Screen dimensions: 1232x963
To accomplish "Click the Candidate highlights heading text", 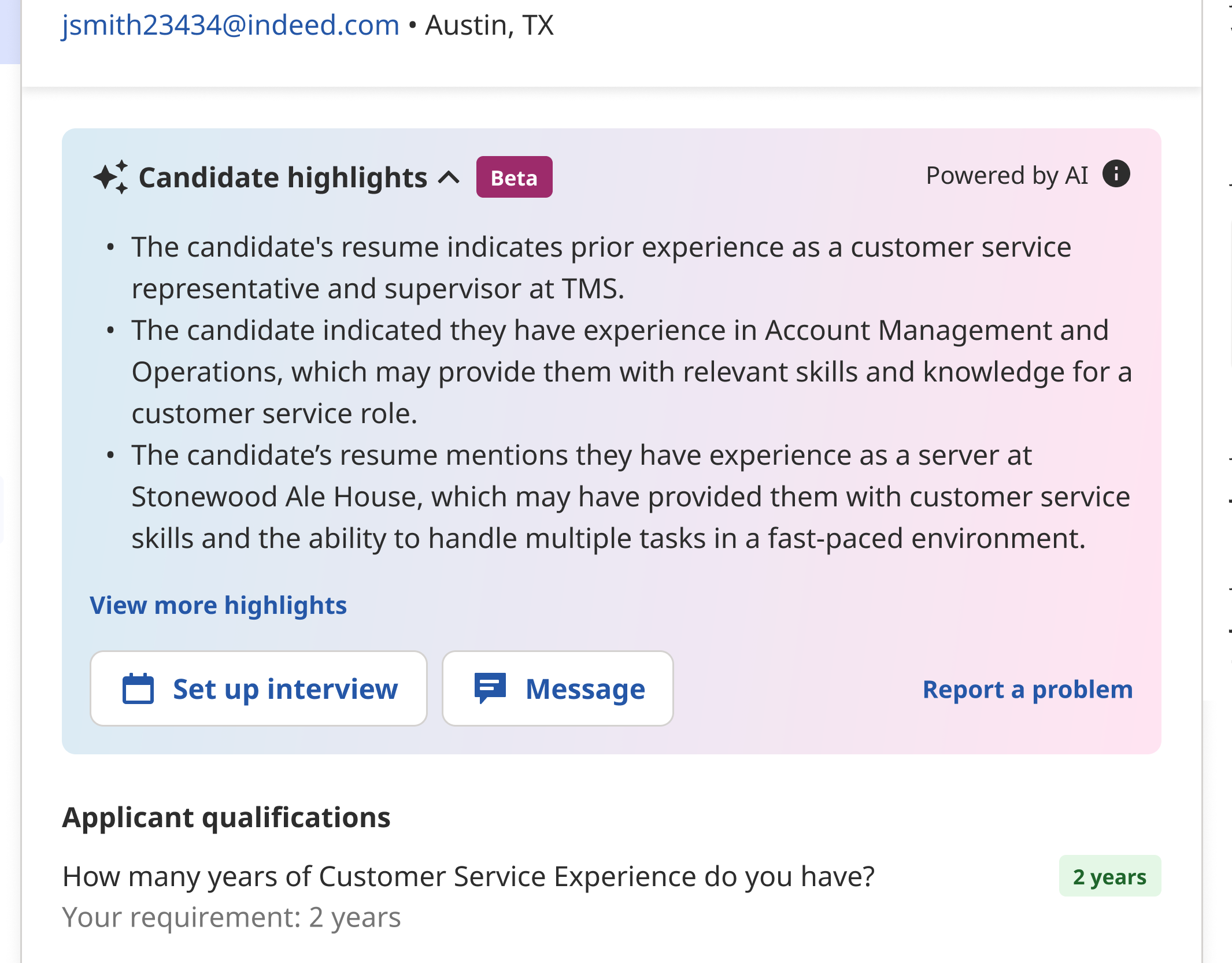I will coord(283,177).
